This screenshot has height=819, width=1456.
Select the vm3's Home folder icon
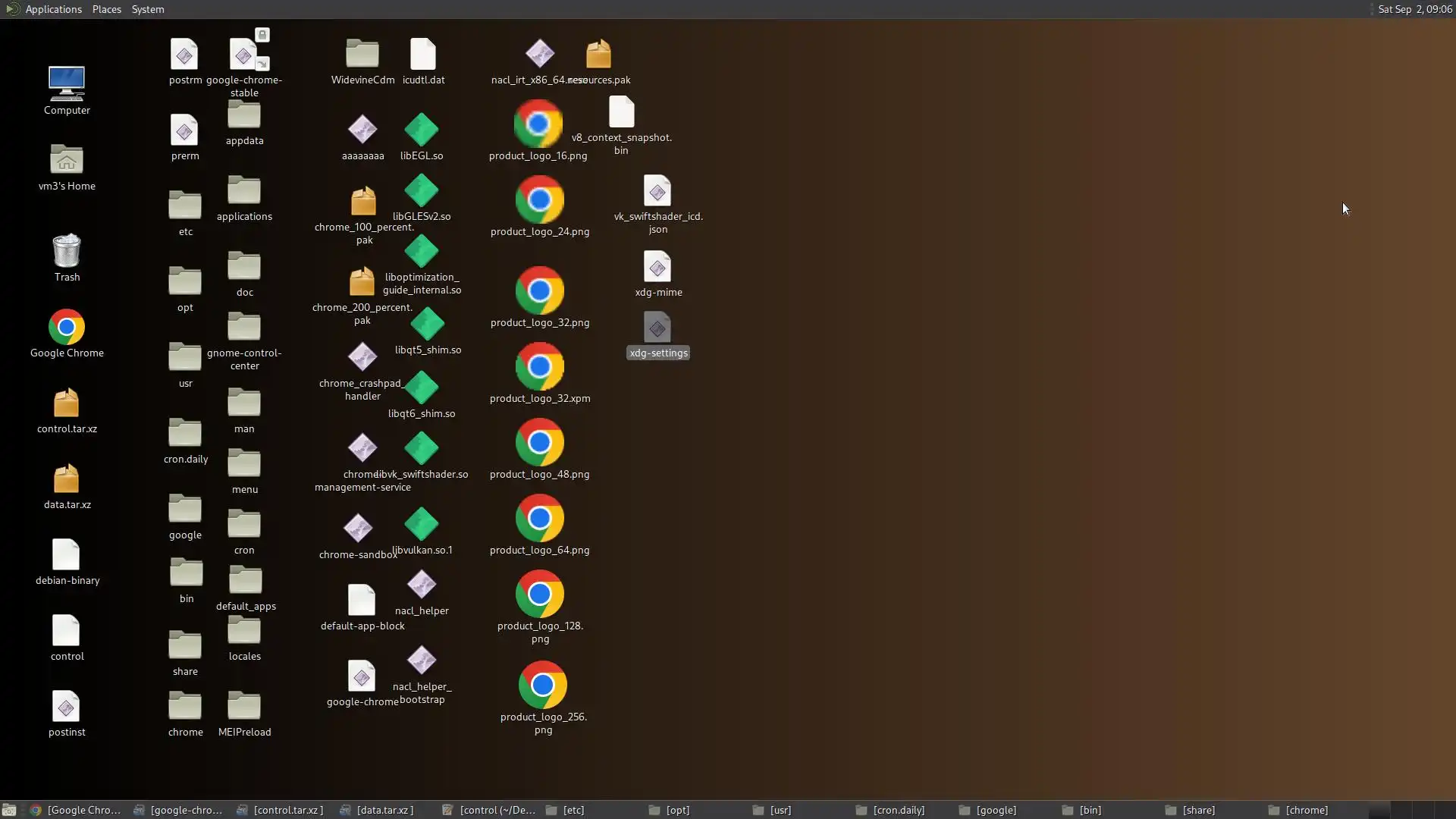point(67,160)
